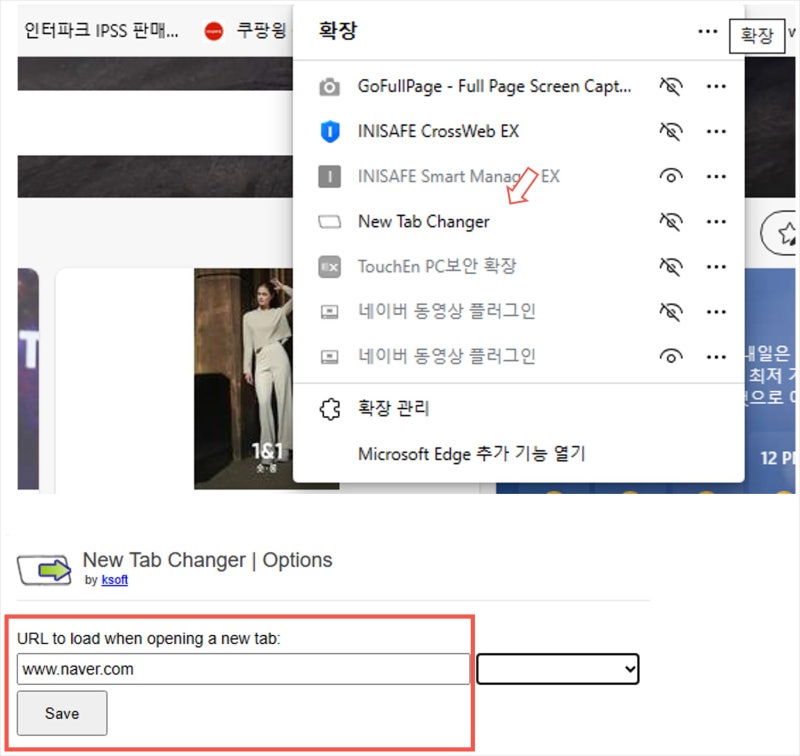Click the New Tab Changer extension icon
800x756 pixels.
click(x=332, y=221)
